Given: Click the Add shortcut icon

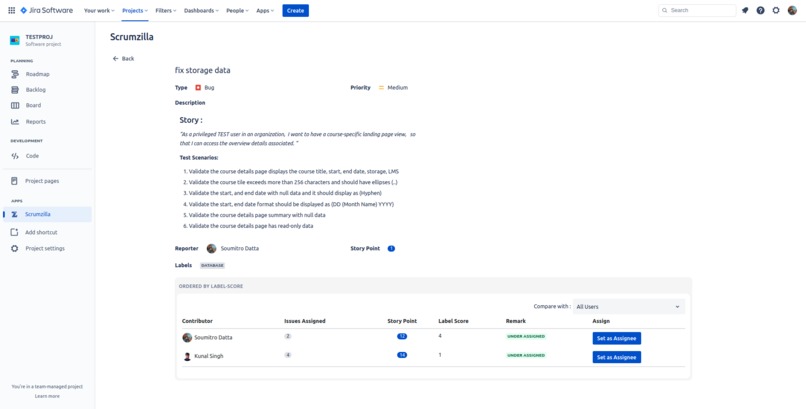Looking at the screenshot, I should [x=14, y=232].
